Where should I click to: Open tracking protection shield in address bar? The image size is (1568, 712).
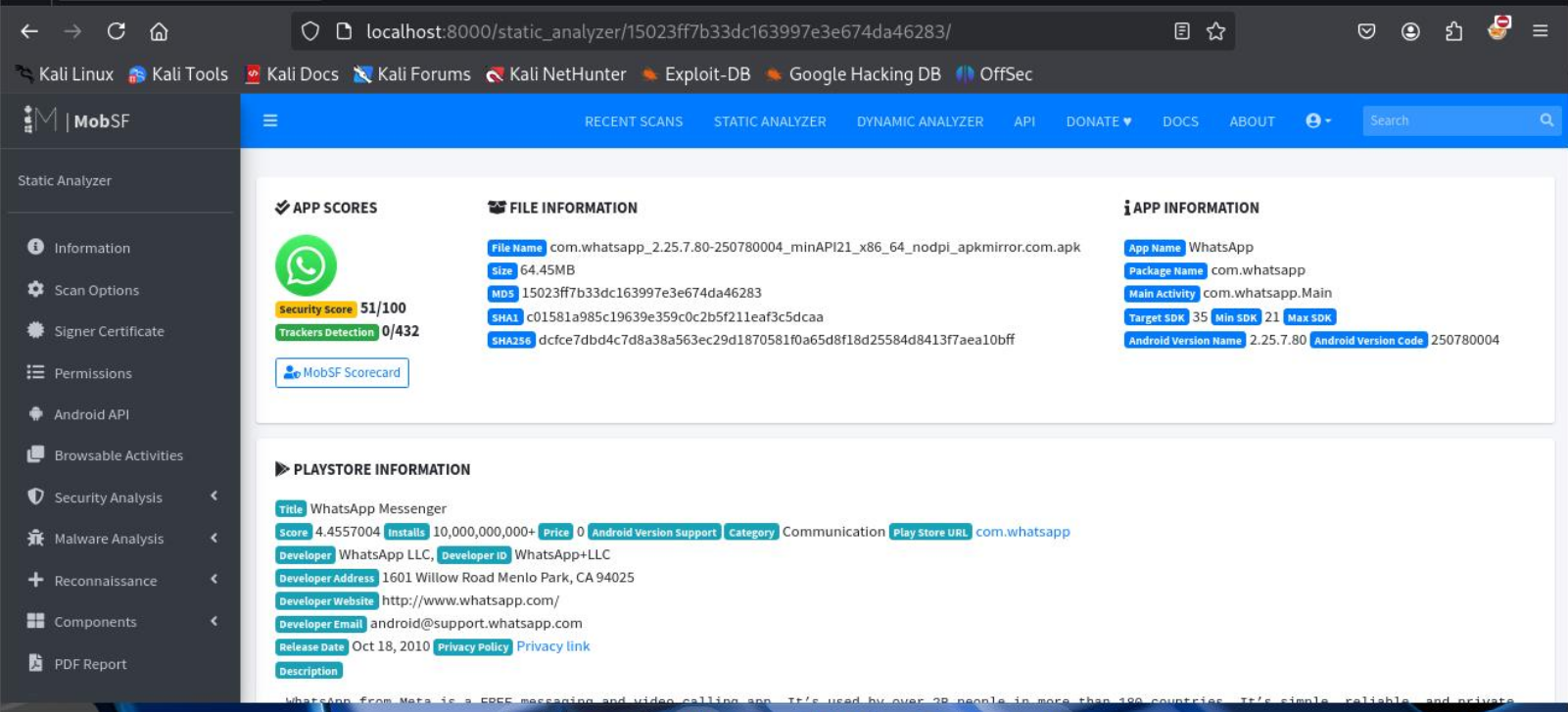click(x=310, y=31)
